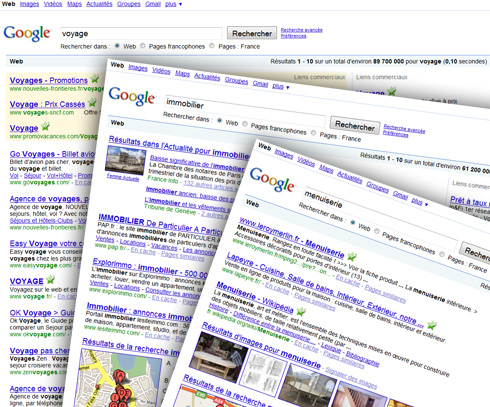Choose Pages francophones radio in the menuiserie window
This screenshot has width=490, height=407.
tap(377, 231)
